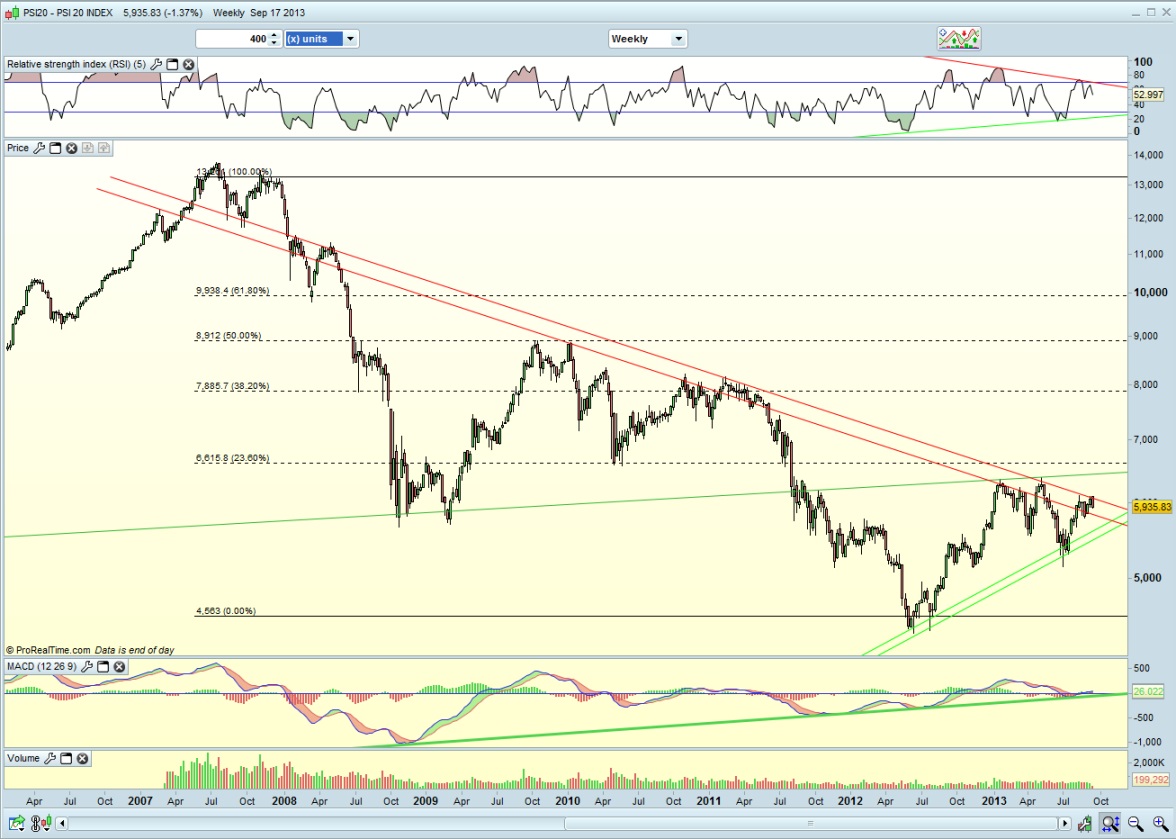Click the 52.997 RSI value tag
Screen dimensions: 1176x839
point(1148,94)
